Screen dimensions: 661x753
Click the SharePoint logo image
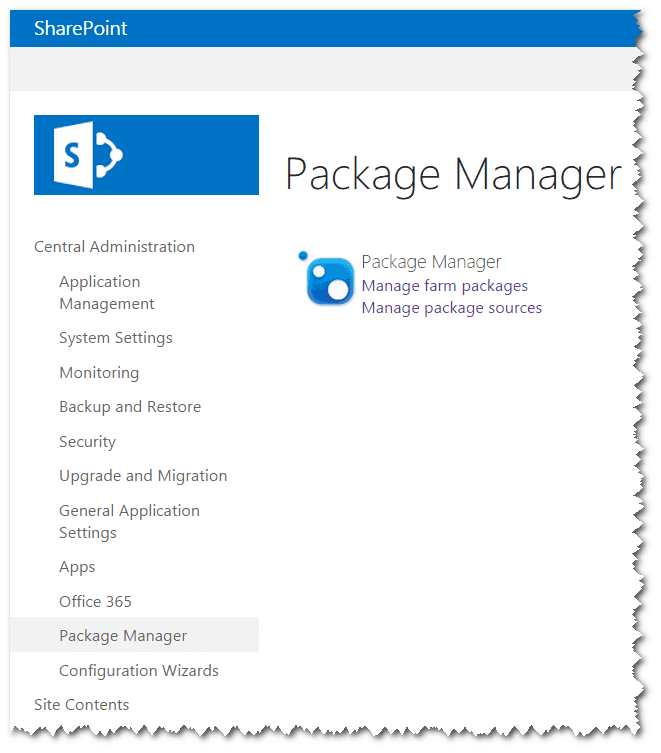pos(146,155)
